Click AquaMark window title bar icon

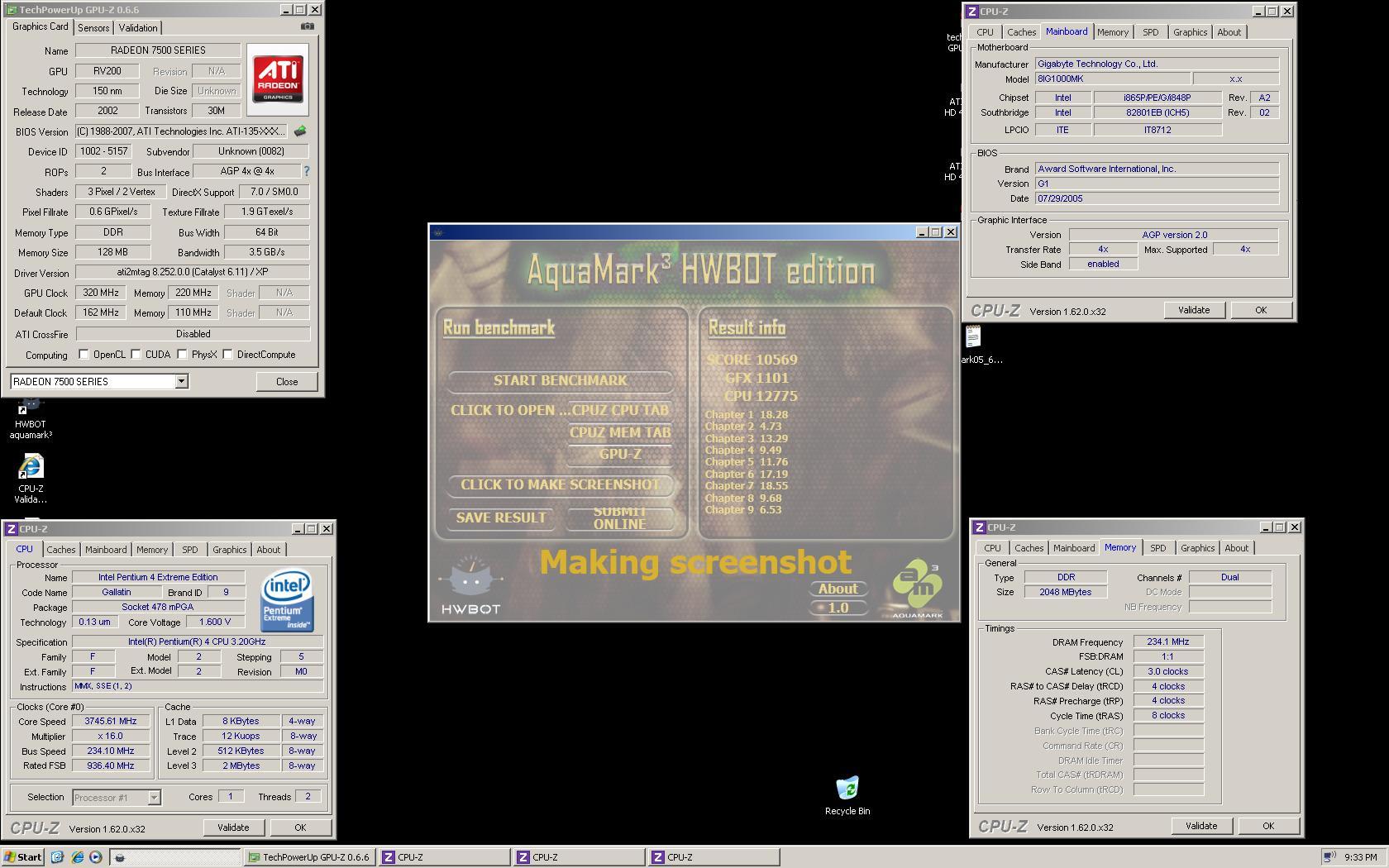pyautogui.click(x=438, y=233)
